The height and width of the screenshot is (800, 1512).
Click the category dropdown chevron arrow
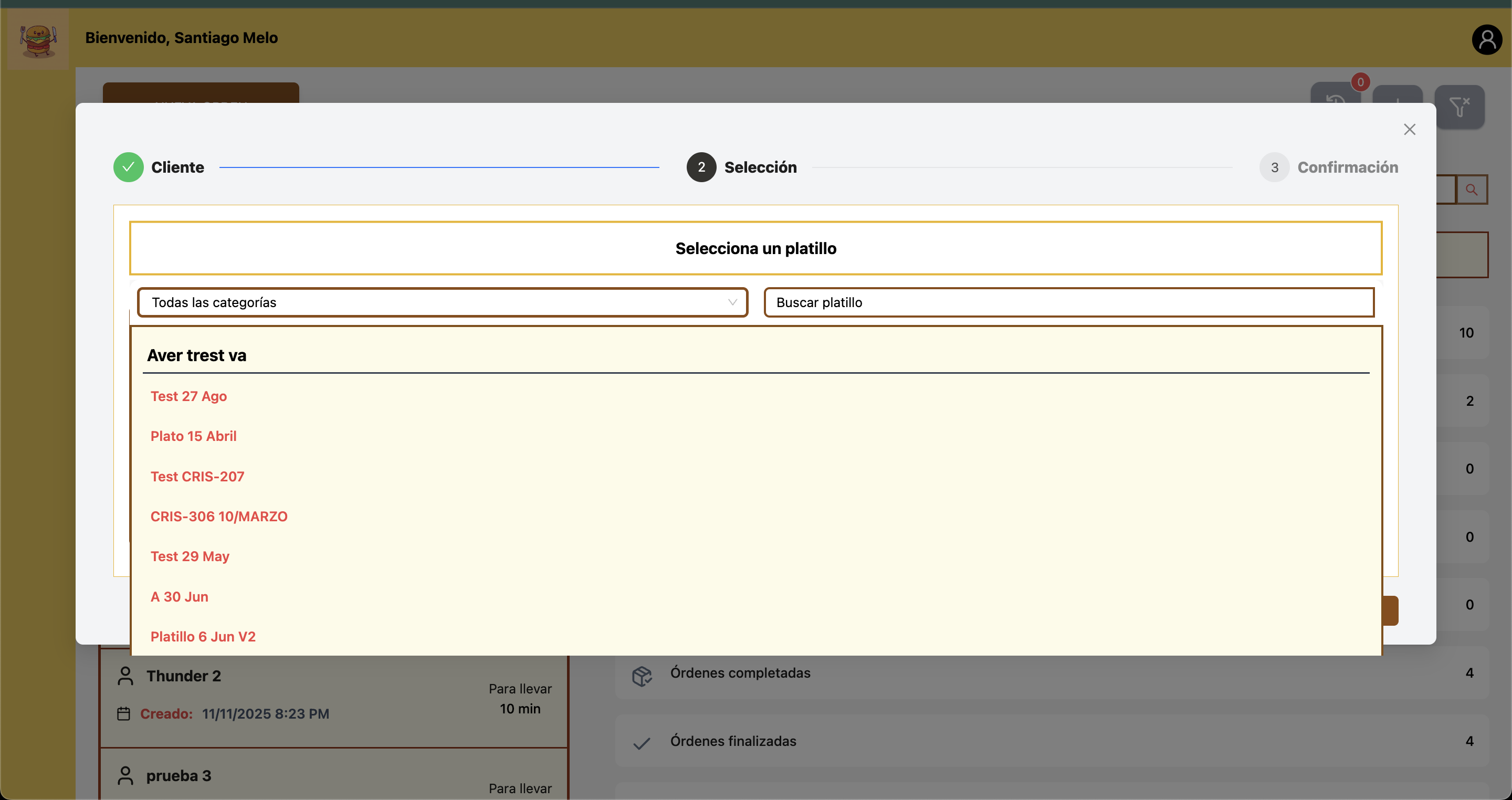click(732, 302)
